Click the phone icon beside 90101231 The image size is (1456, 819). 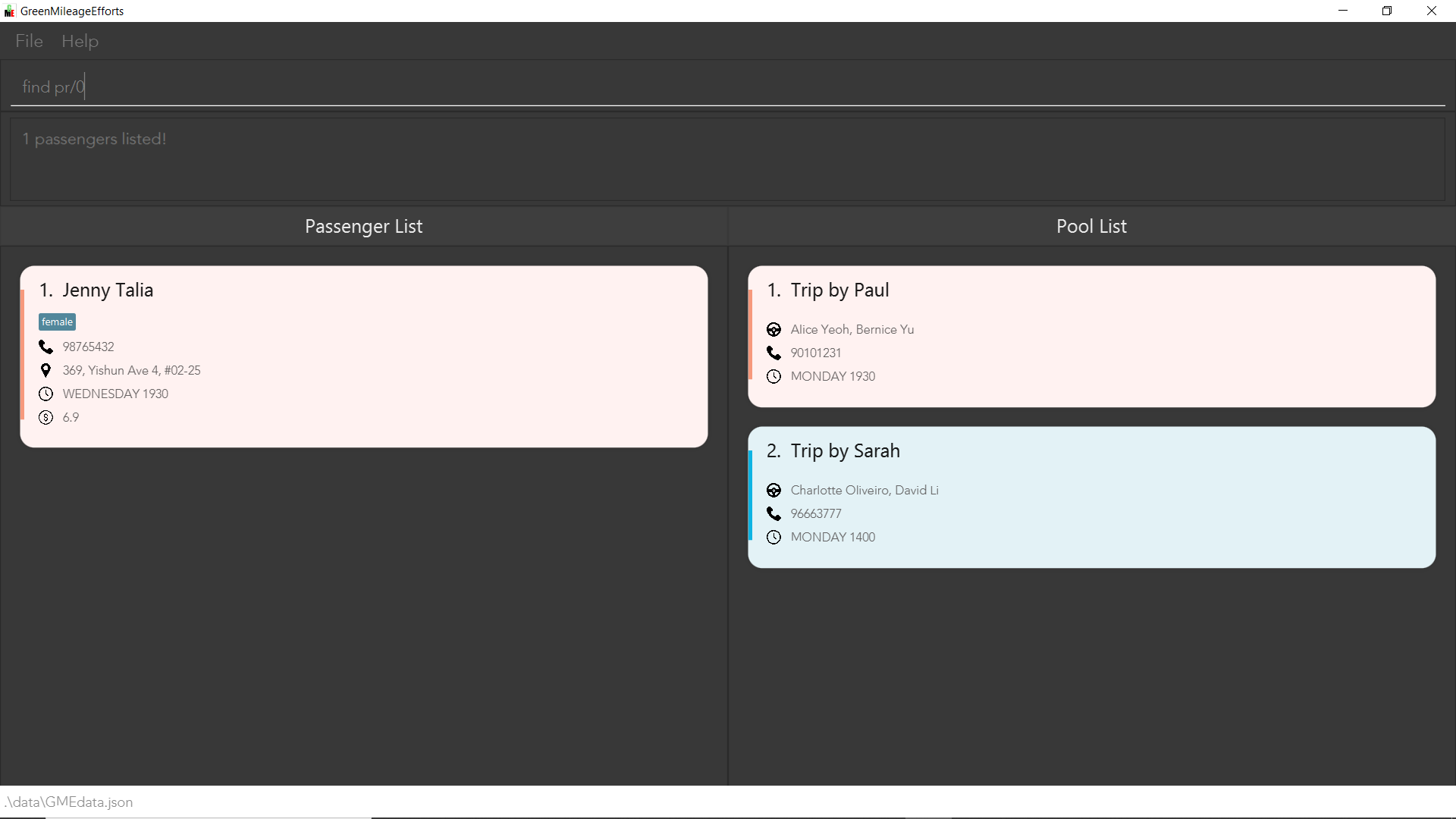(773, 353)
